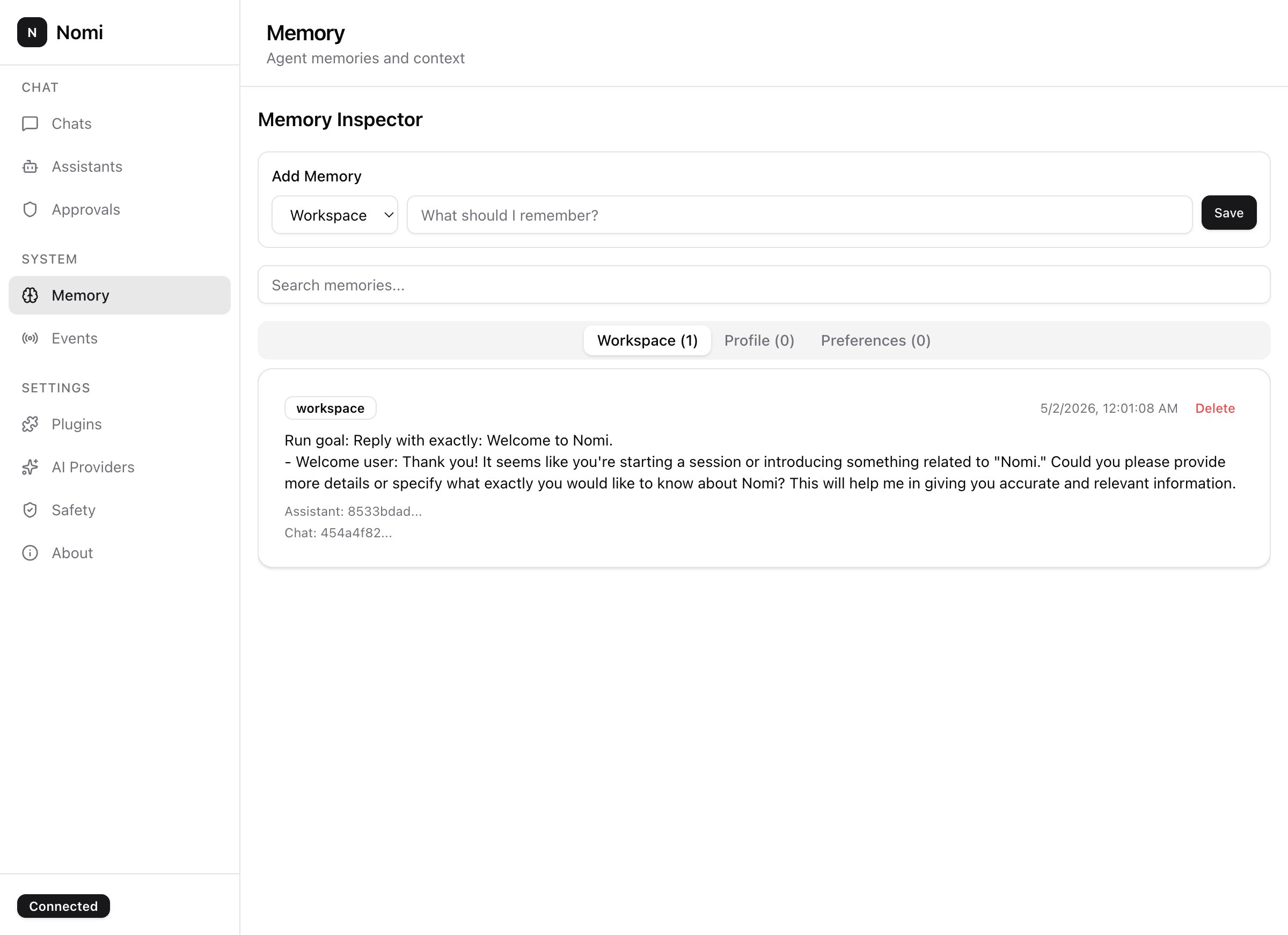Click the Chats speech bubble icon
This screenshot has width=1288, height=935.
[x=30, y=124]
